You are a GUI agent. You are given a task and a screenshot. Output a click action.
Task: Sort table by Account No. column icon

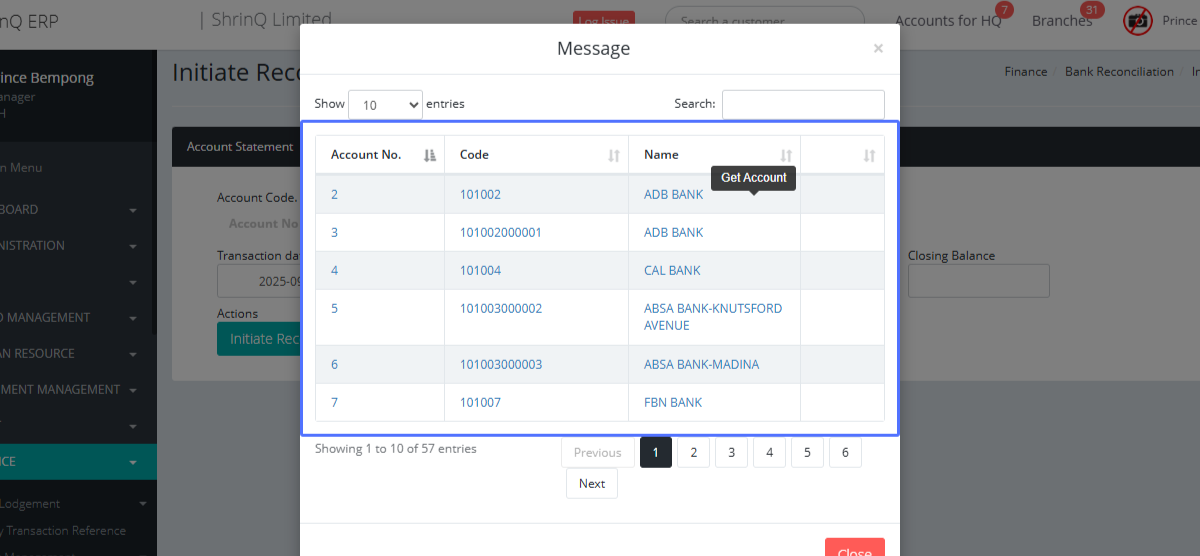coord(430,155)
